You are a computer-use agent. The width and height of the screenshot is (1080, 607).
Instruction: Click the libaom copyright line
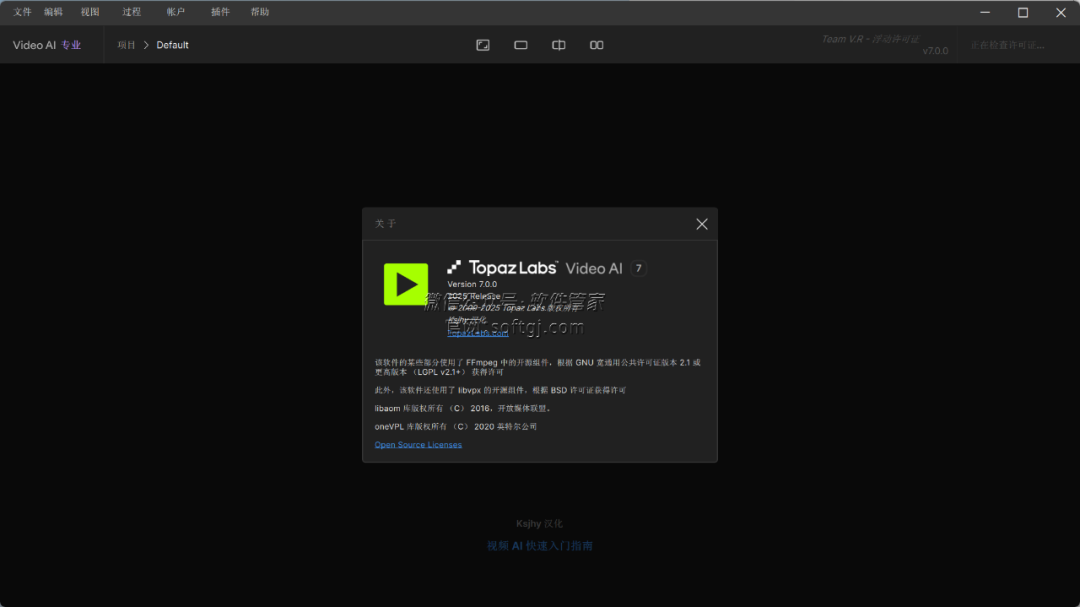click(x=462, y=408)
